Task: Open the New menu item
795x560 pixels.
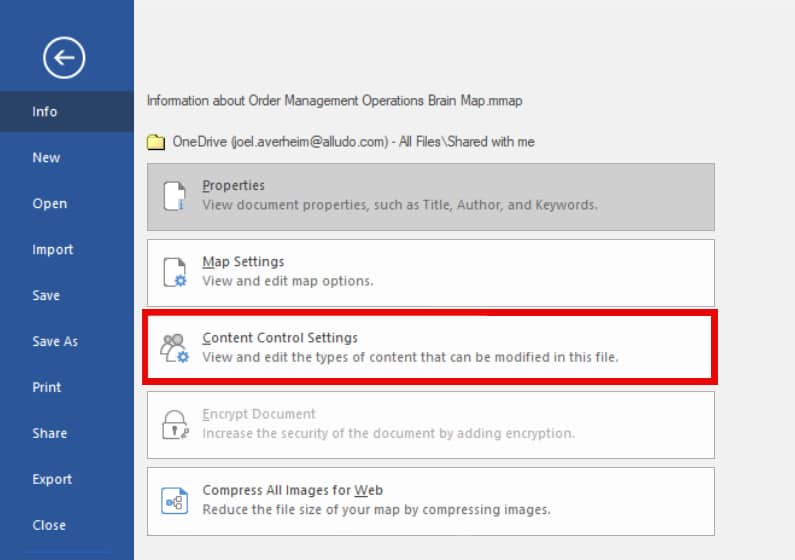Action: coord(46,158)
